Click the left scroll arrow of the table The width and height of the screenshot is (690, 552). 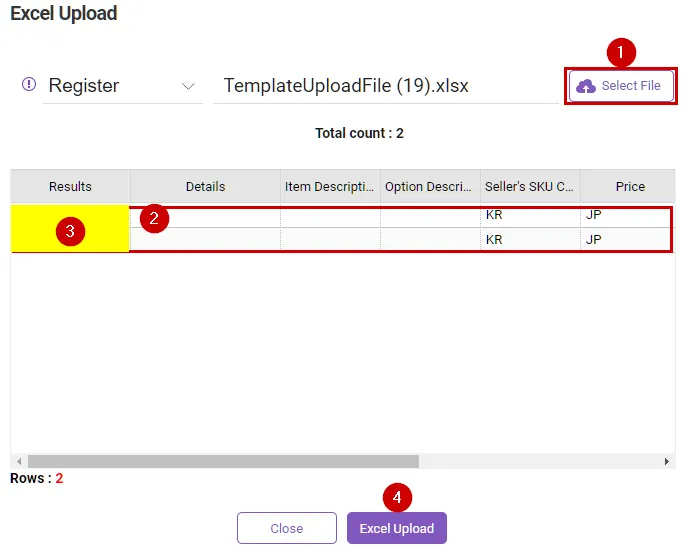click(19, 461)
